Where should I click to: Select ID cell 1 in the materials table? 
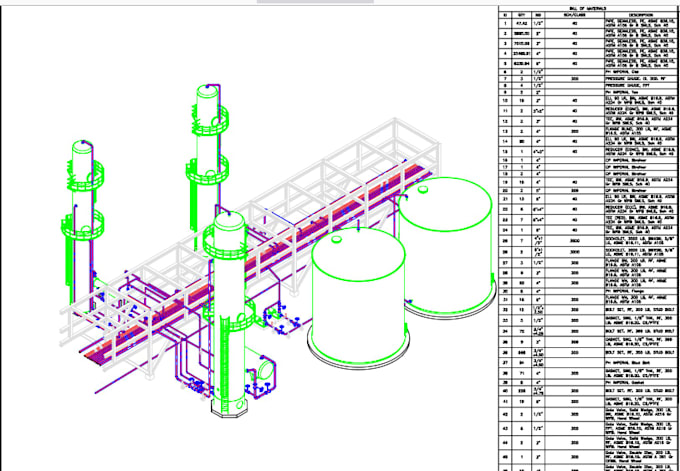click(x=504, y=24)
